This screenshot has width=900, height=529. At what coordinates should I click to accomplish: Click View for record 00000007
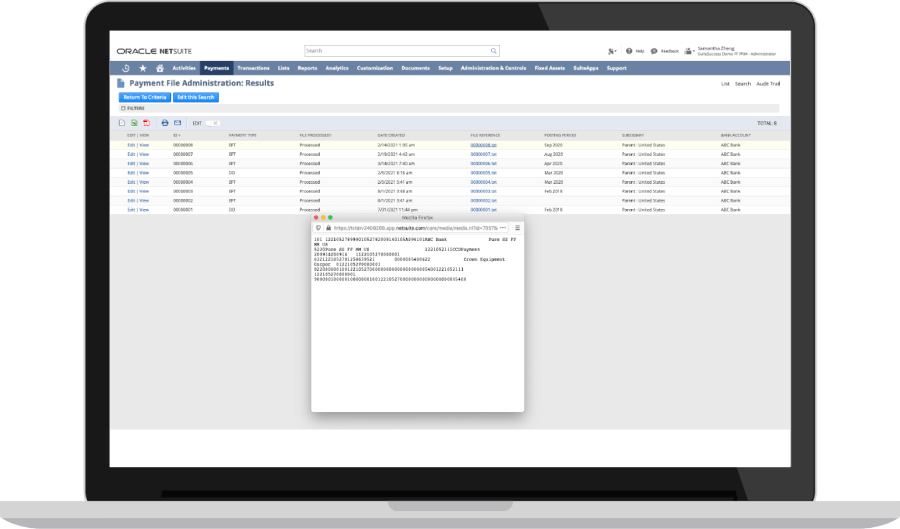coord(144,154)
